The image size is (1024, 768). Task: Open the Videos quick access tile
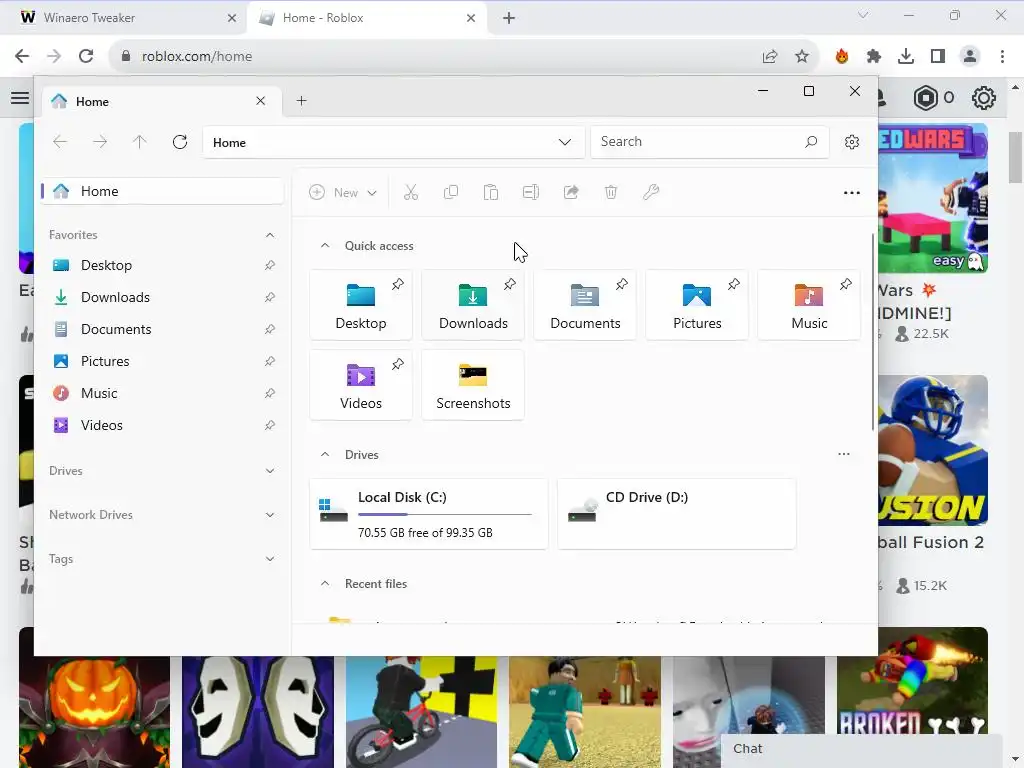pos(360,385)
